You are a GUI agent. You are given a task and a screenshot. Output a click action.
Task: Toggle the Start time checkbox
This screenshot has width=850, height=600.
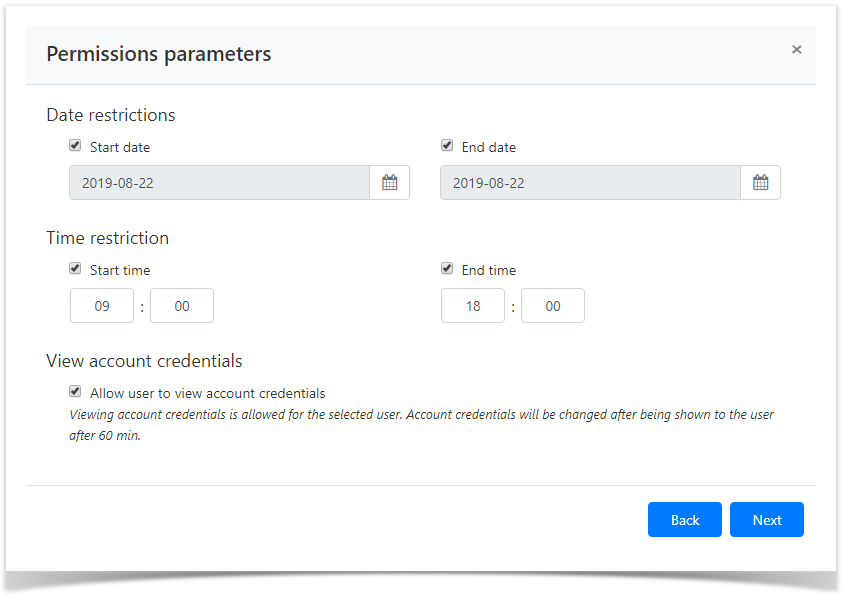click(x=75, y=268)
